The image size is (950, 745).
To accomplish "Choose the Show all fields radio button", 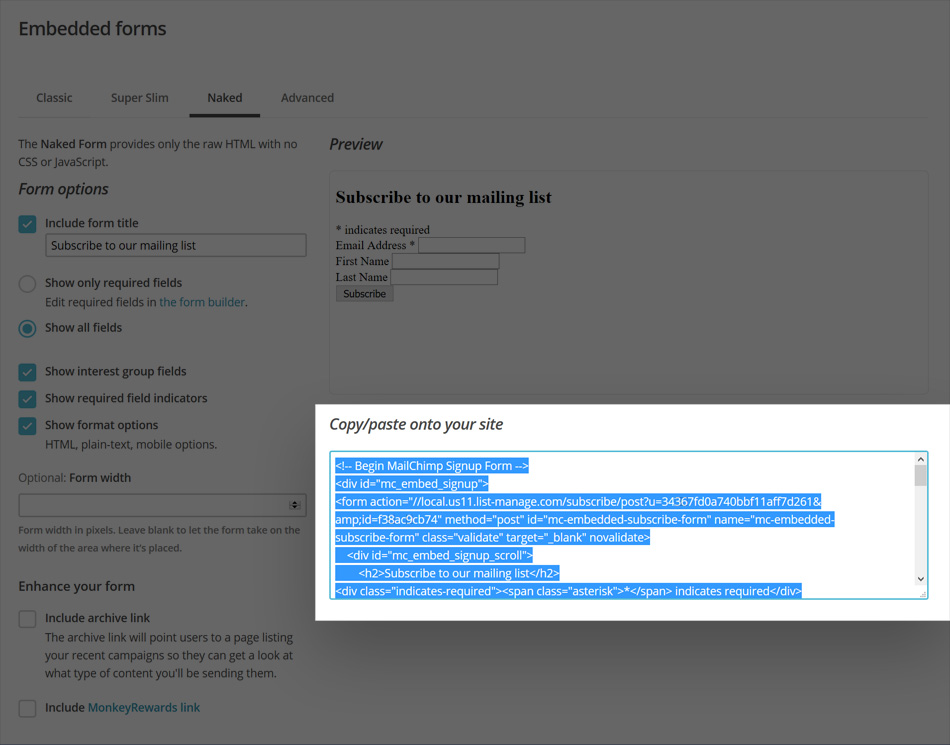I will pos(27,328).
